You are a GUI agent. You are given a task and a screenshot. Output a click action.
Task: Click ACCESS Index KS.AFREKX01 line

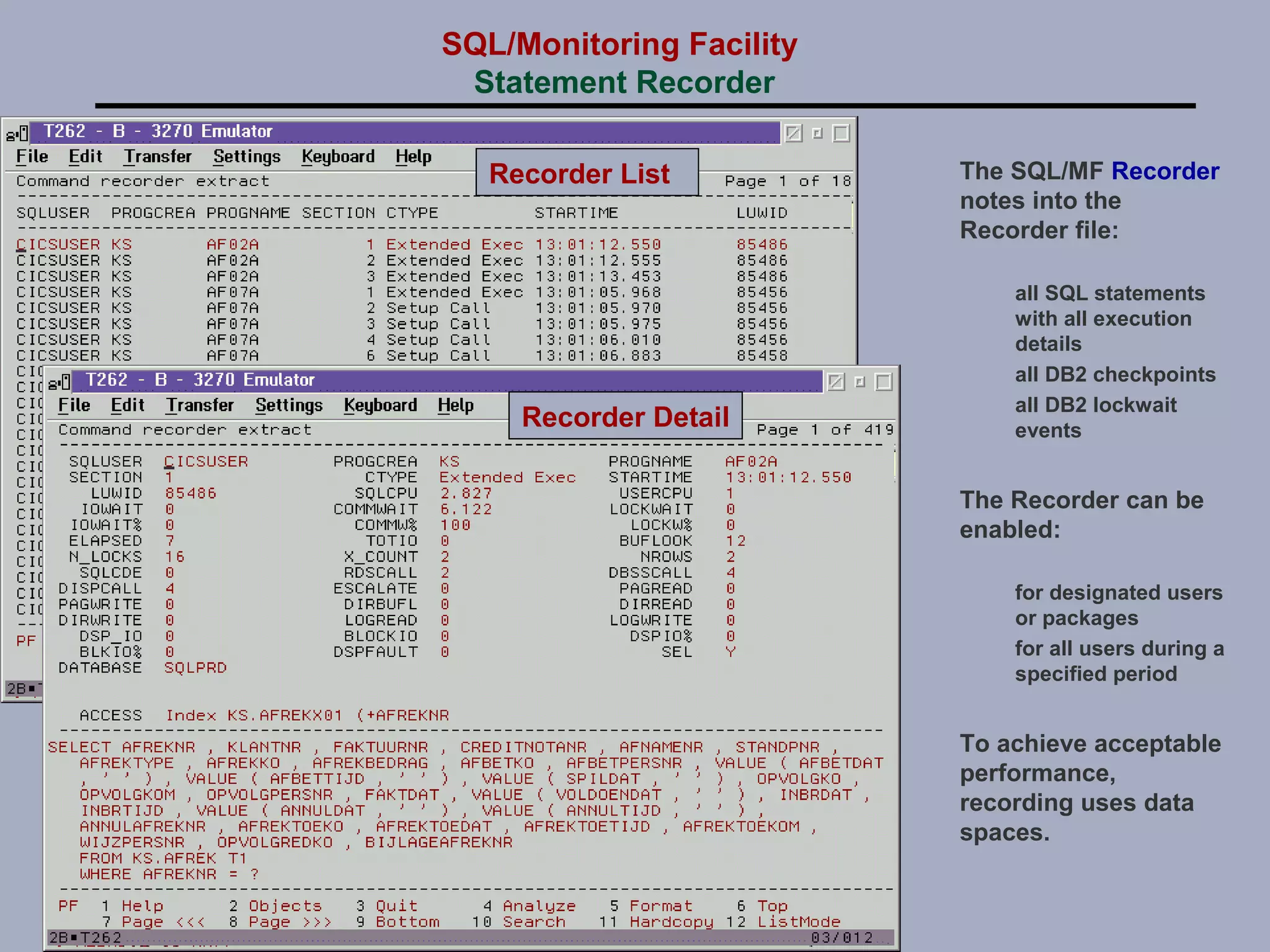tap(264, 715)
